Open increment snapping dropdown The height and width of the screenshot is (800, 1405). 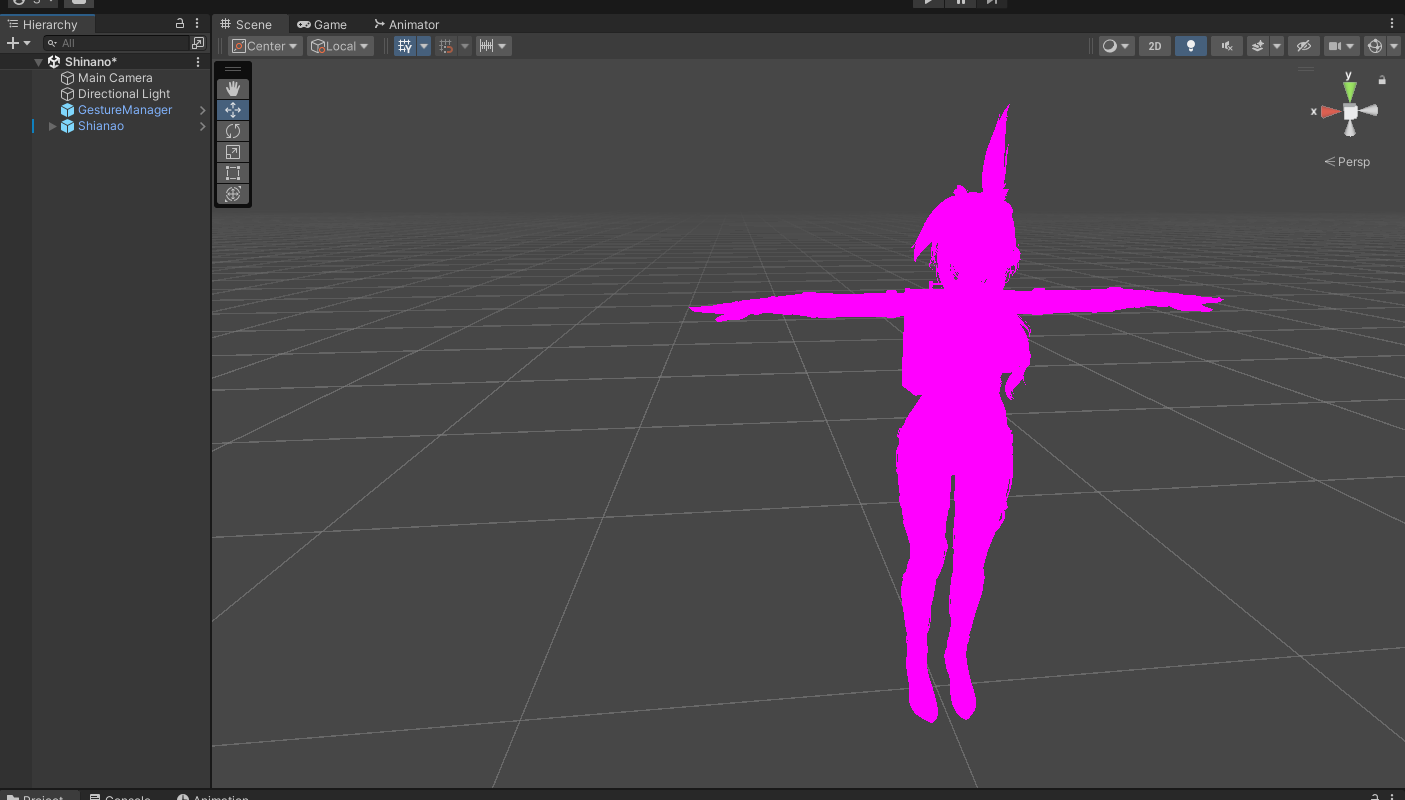493,46
